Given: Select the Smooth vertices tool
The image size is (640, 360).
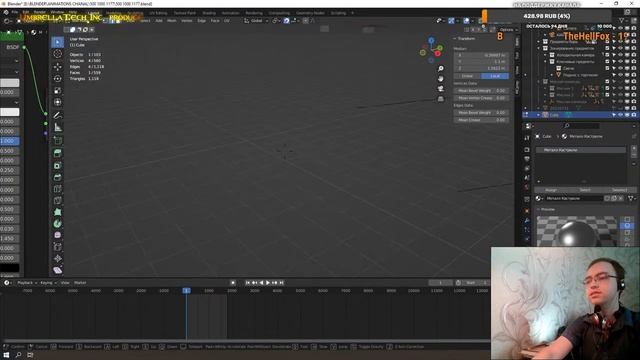Looking at the screenshot, I should [58, 235].
